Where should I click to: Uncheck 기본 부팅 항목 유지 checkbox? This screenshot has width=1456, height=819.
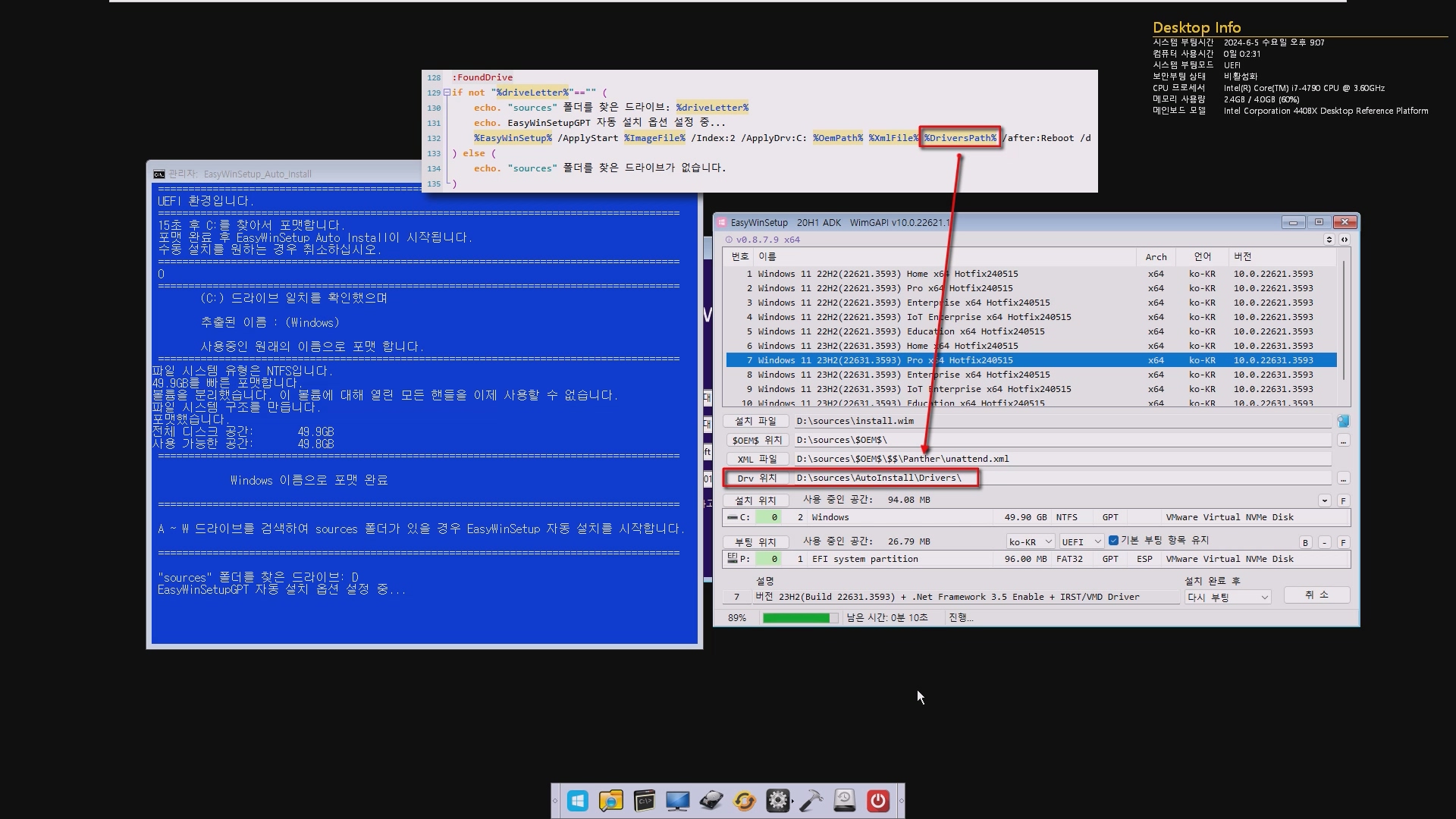tap(1113, 541)
